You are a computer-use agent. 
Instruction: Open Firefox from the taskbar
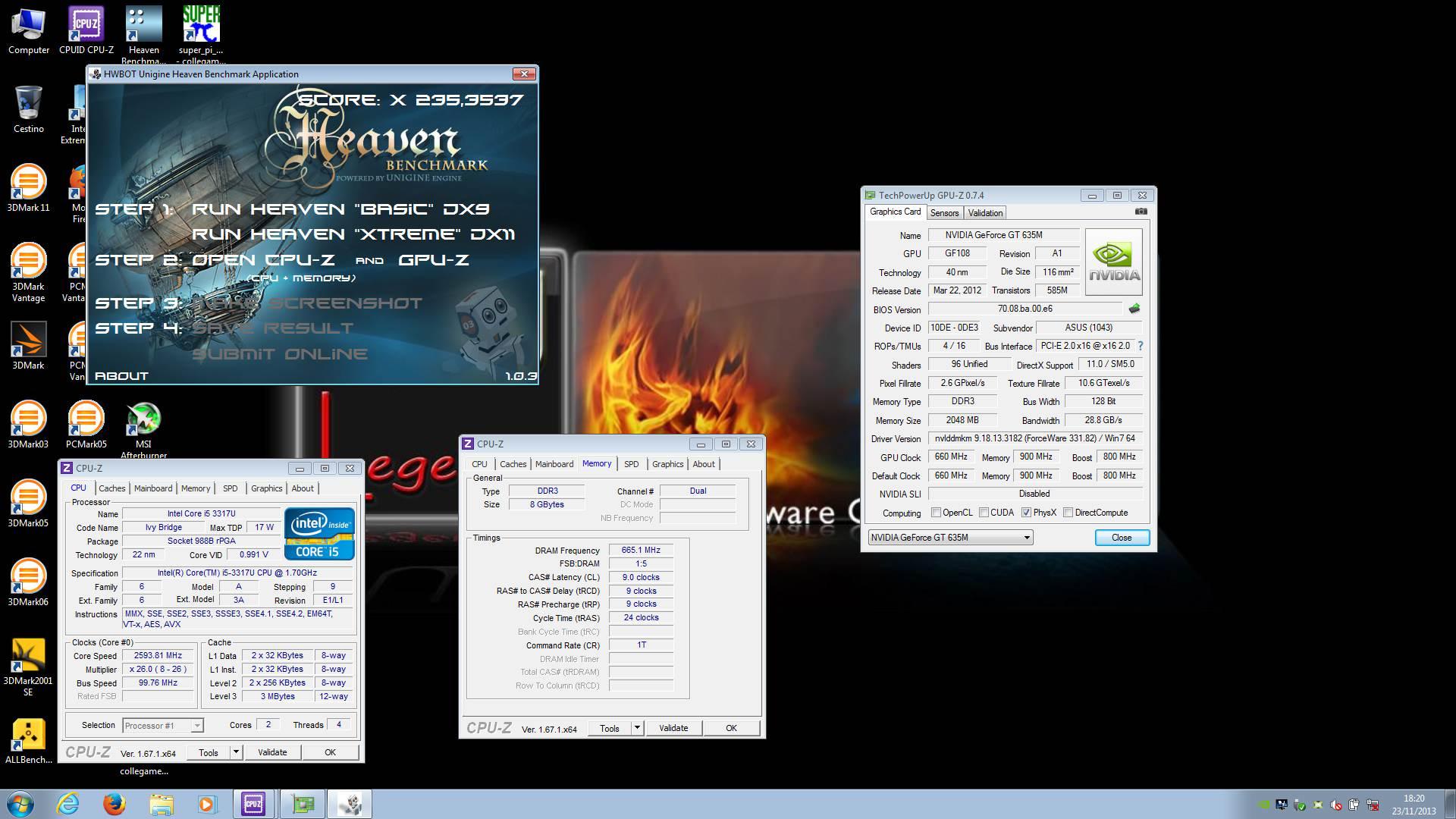pos(115,804)
